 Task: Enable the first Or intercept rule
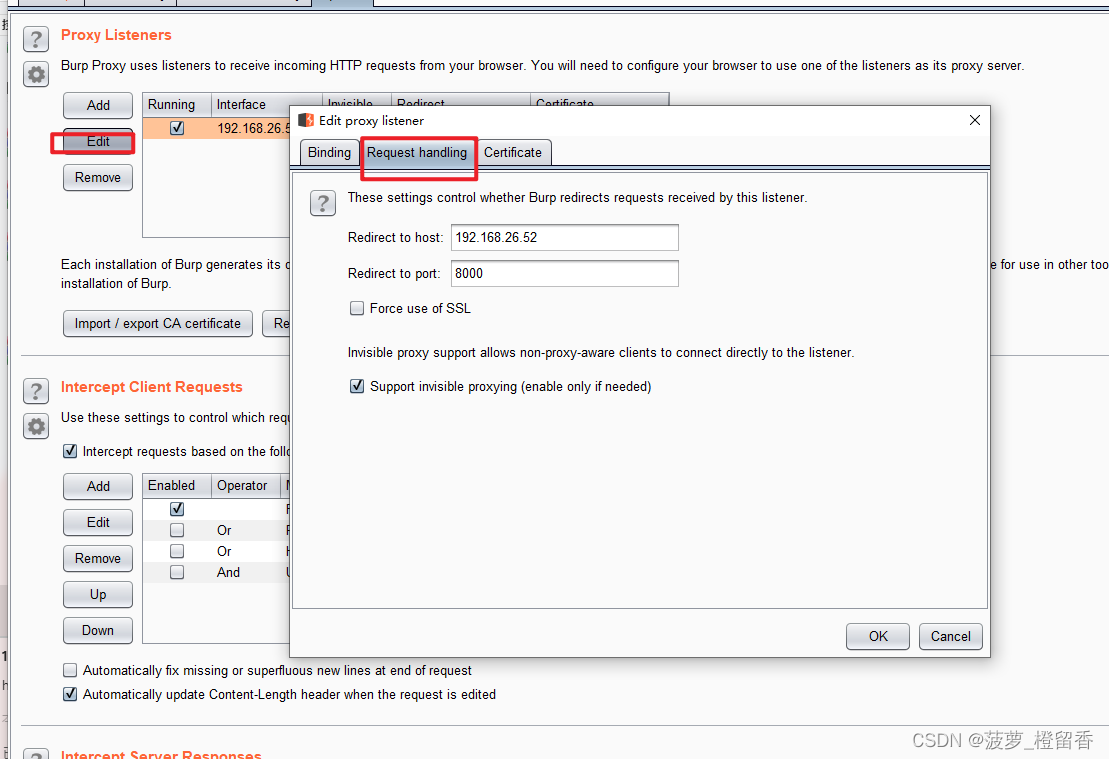pos(177,530)
